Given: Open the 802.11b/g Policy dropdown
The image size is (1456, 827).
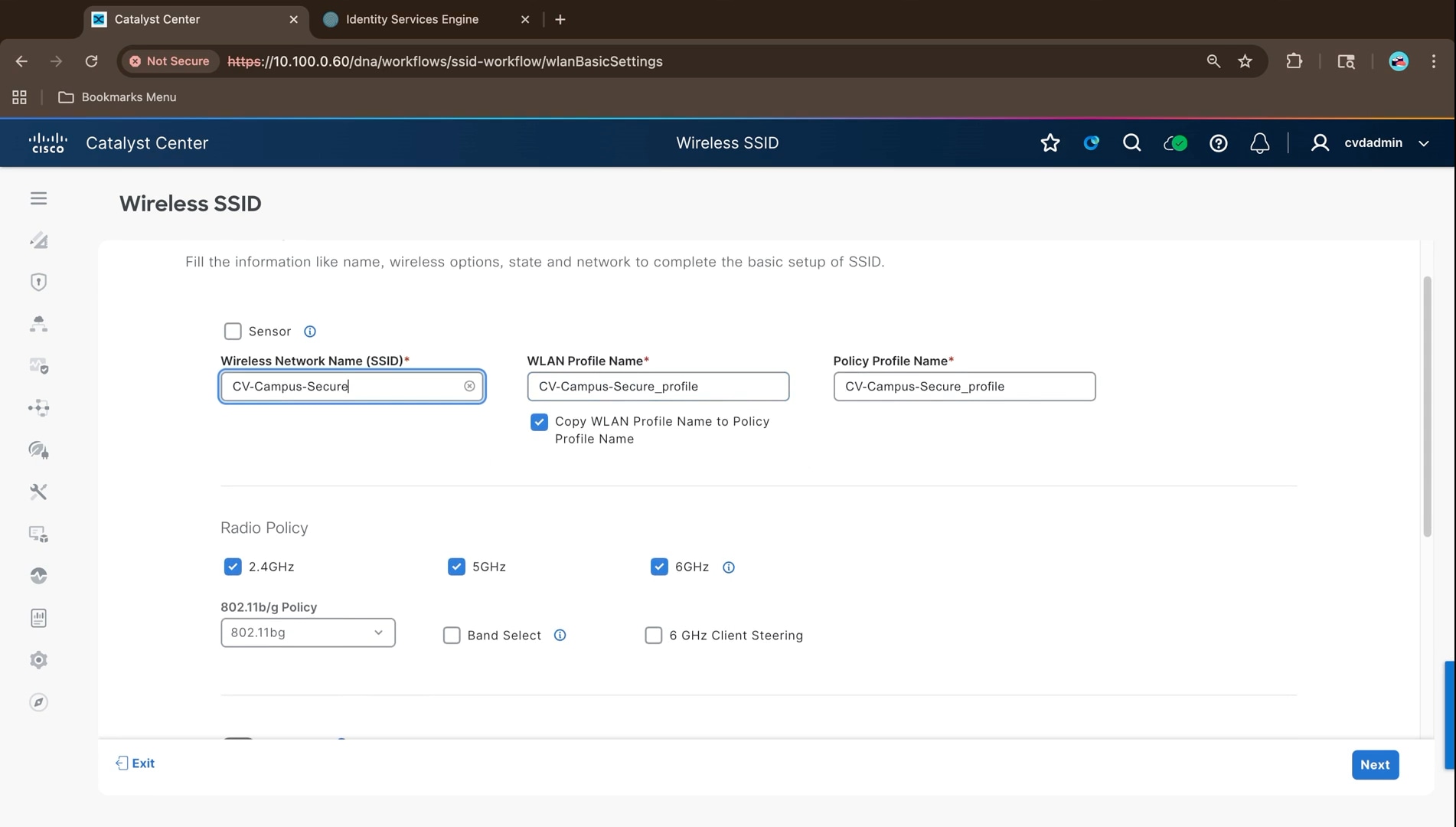Looking at the screenshot, I should (308, 633).
